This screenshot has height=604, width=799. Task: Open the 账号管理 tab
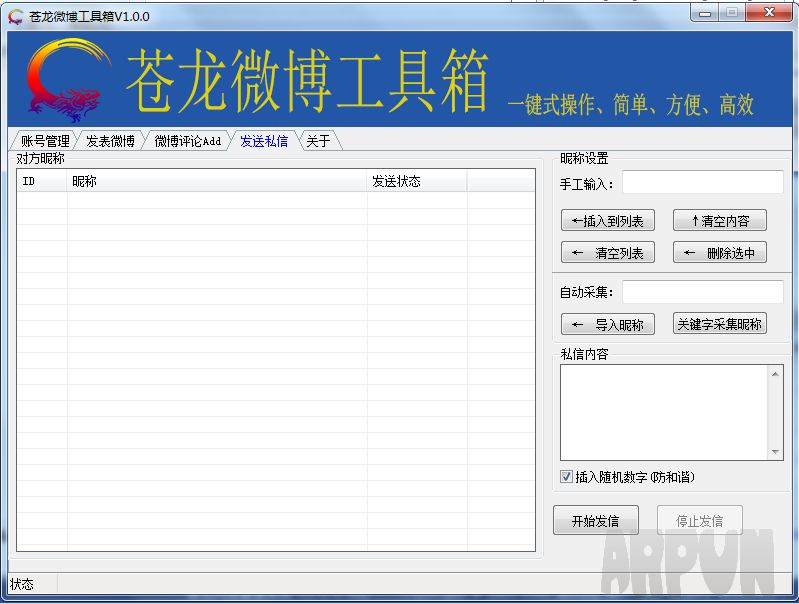45,141
